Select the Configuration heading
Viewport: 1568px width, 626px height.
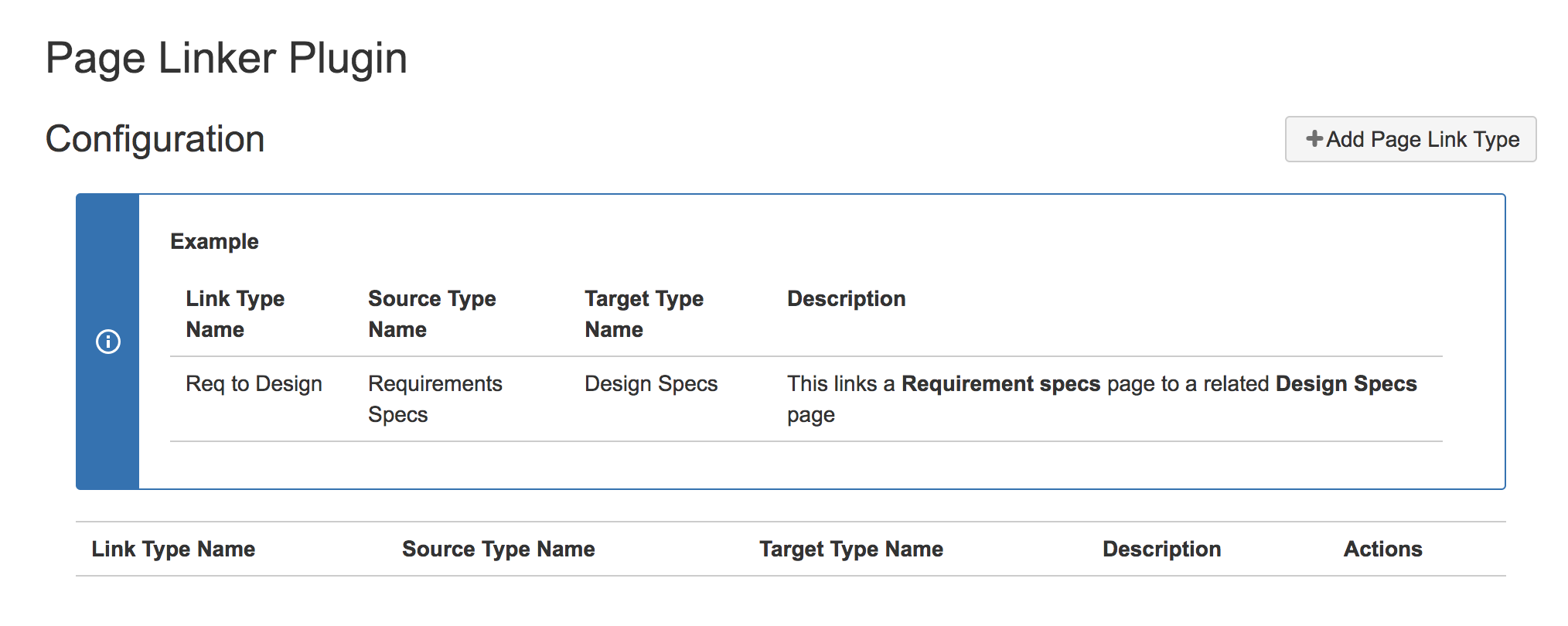(155, 140)
